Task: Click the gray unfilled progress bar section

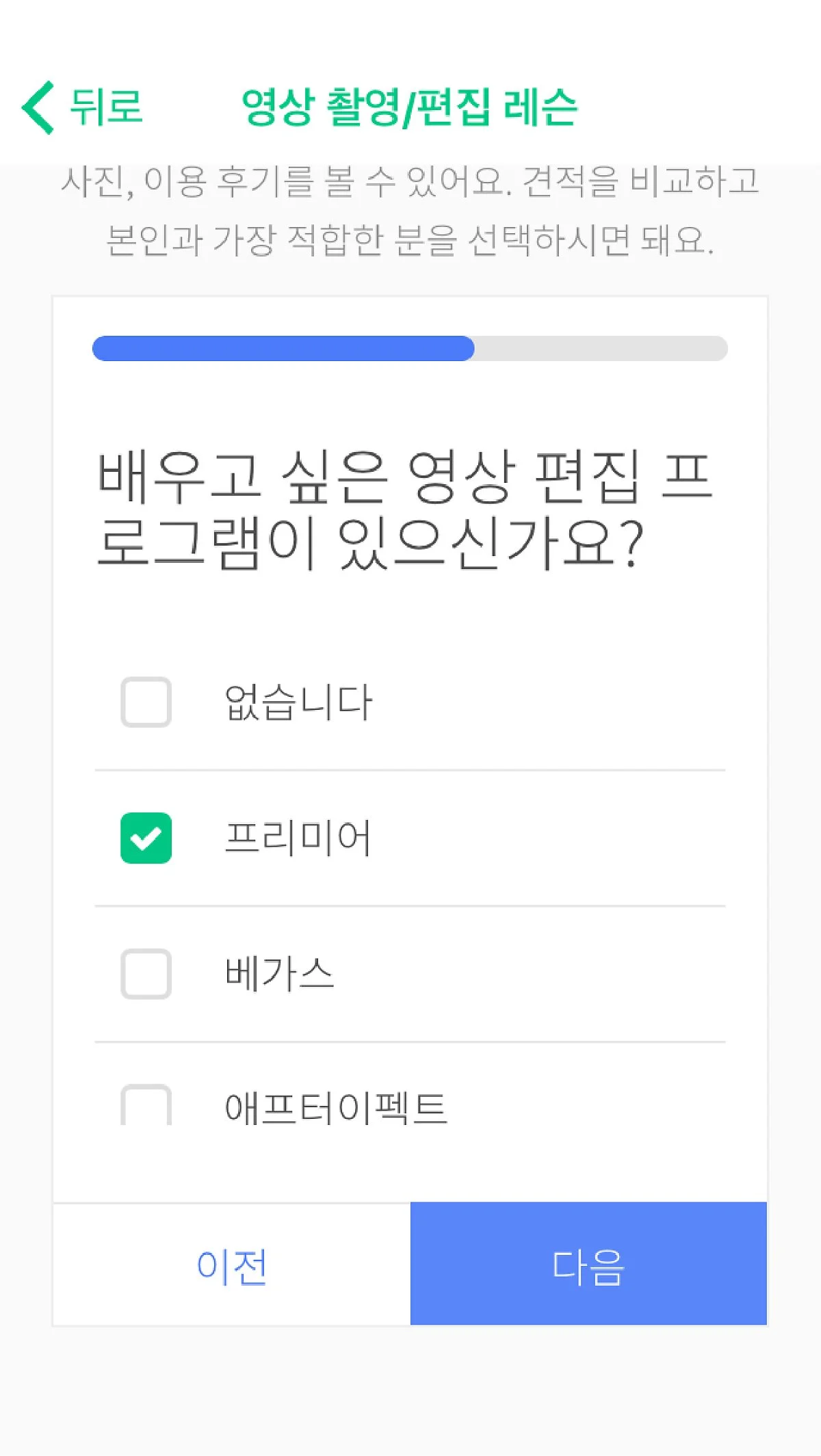Action: tap(601, 348)
